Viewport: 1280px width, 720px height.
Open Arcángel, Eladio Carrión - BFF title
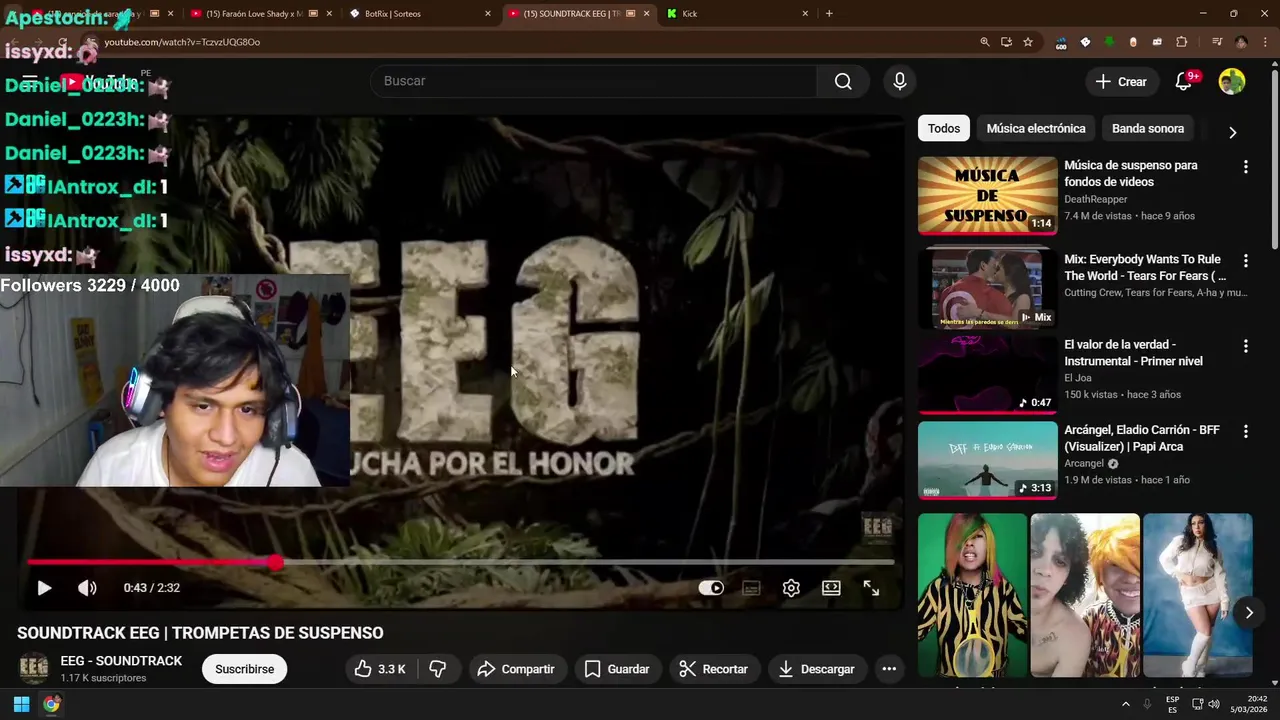point(1142,438)
